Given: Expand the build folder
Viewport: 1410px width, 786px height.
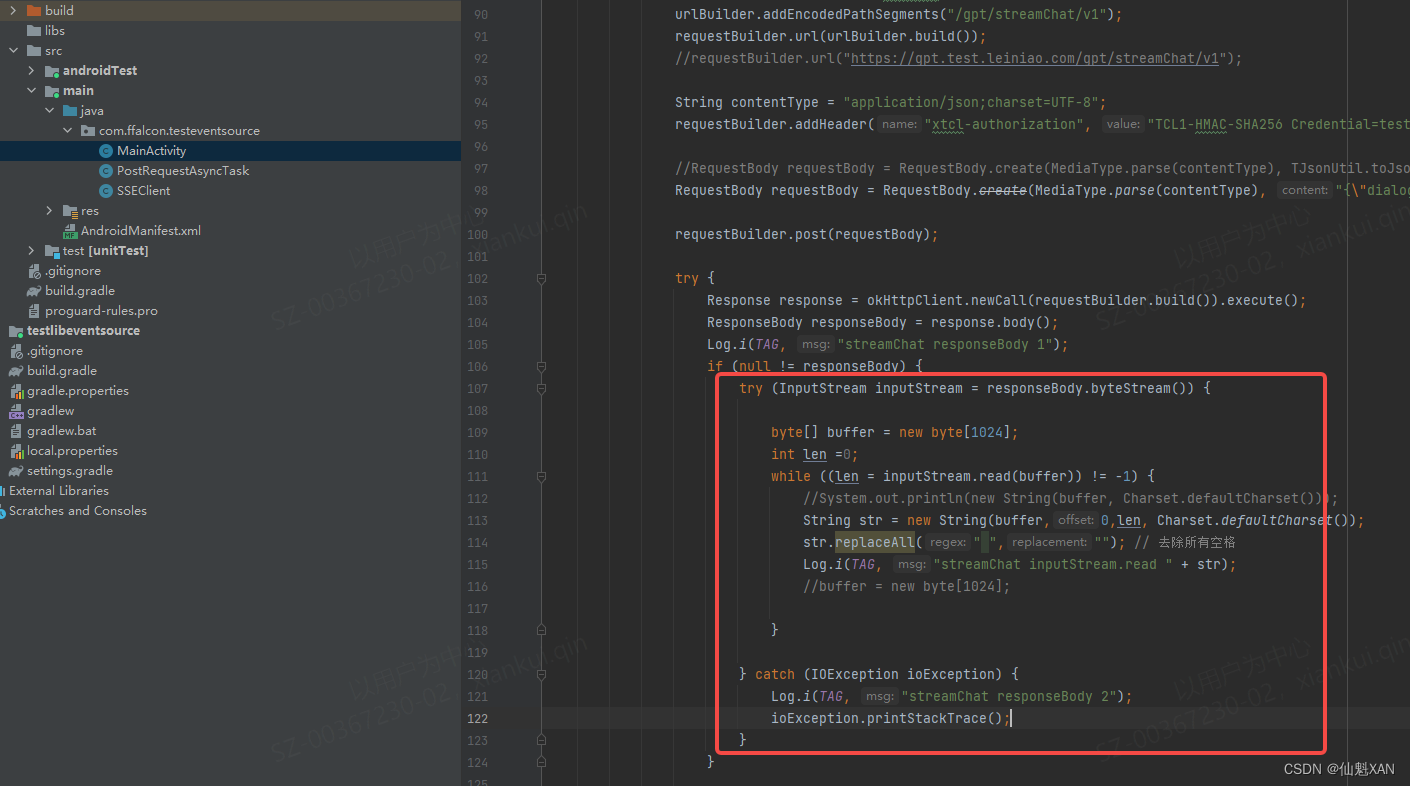Looking at the screenshot, I should (13, 11).
